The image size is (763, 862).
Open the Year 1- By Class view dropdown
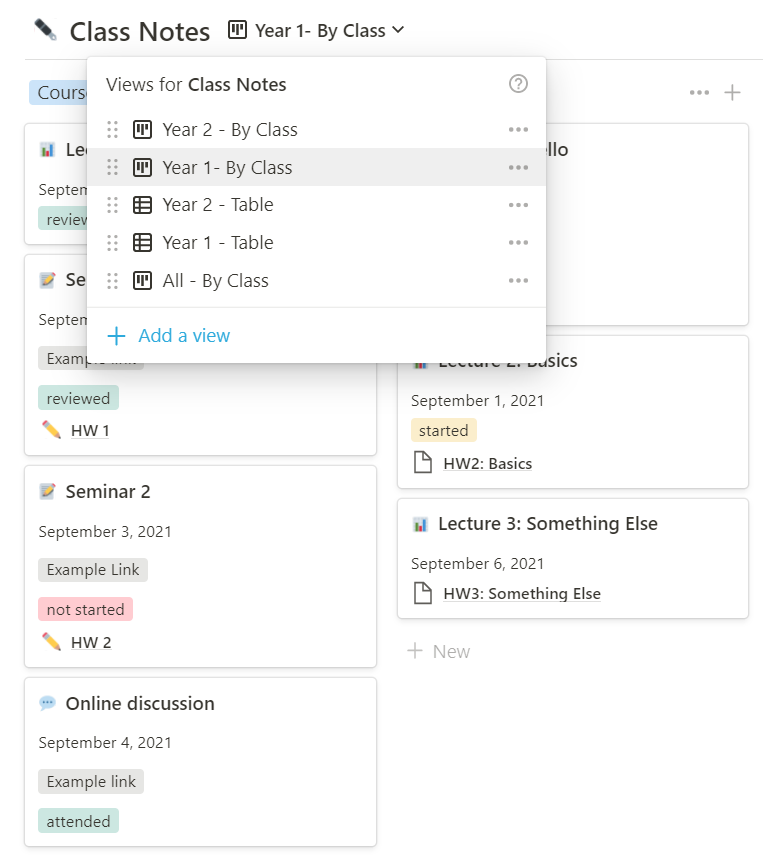316,31
